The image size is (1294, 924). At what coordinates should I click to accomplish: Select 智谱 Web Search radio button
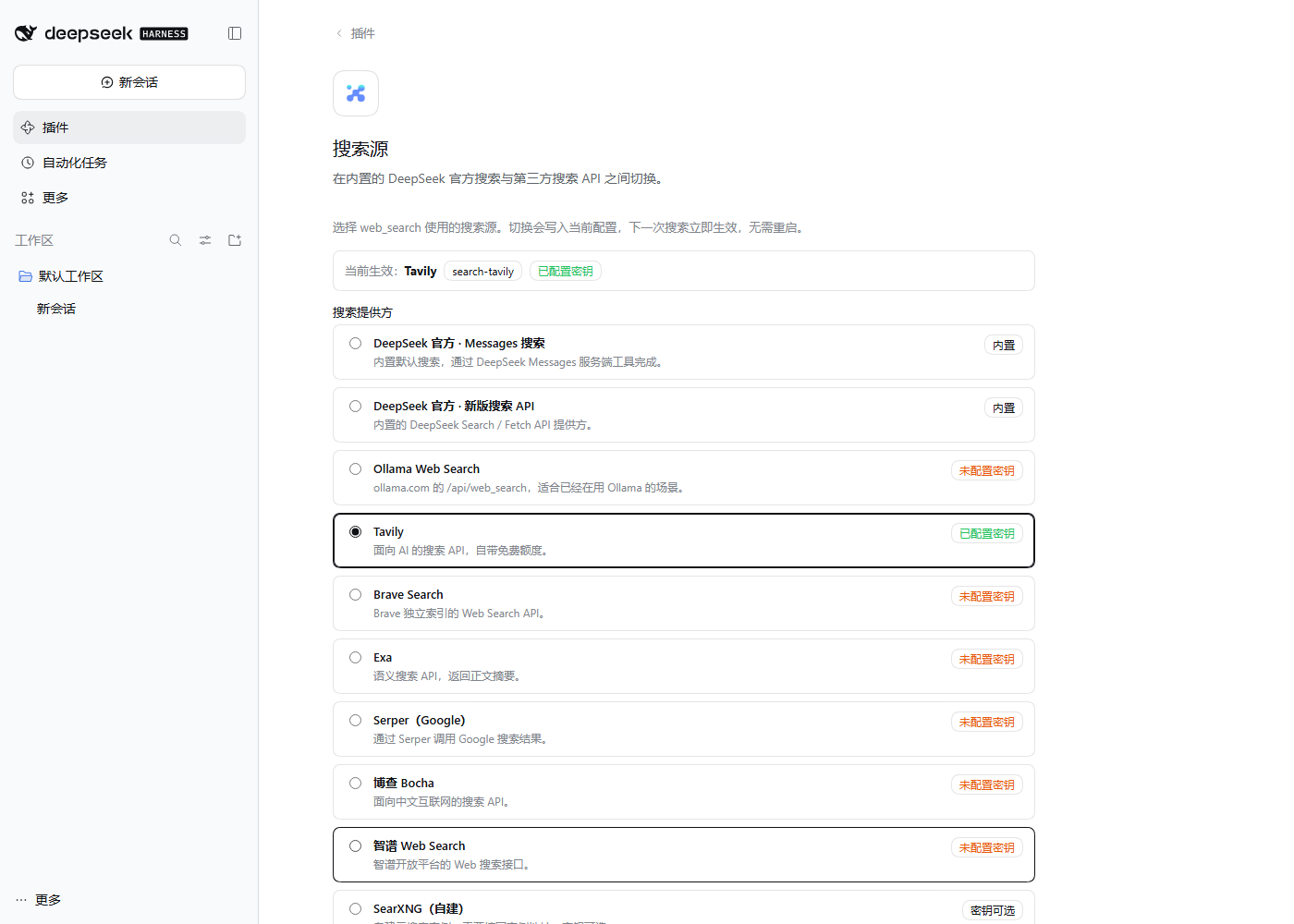click(355, 846)
